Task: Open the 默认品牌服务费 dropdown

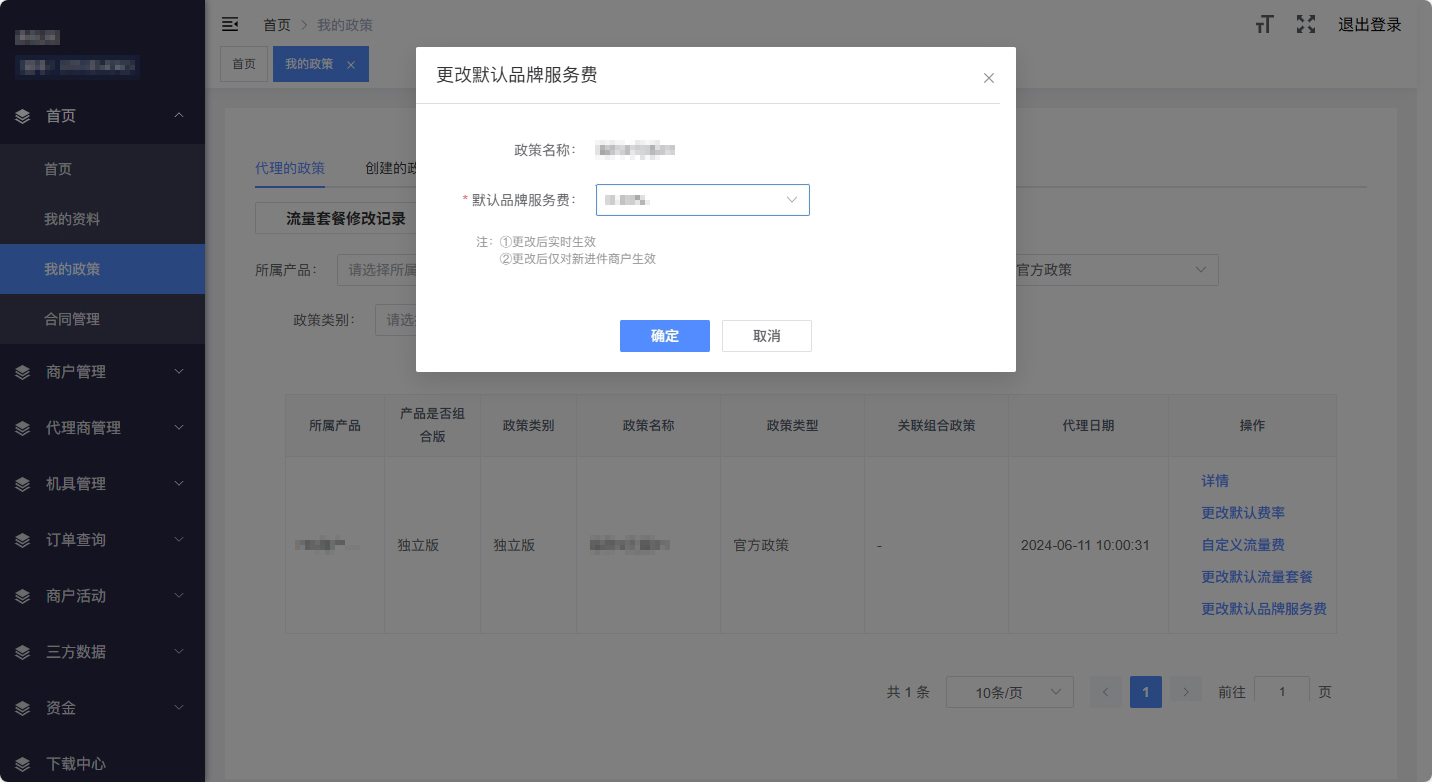Action: (x=702, y=200)
